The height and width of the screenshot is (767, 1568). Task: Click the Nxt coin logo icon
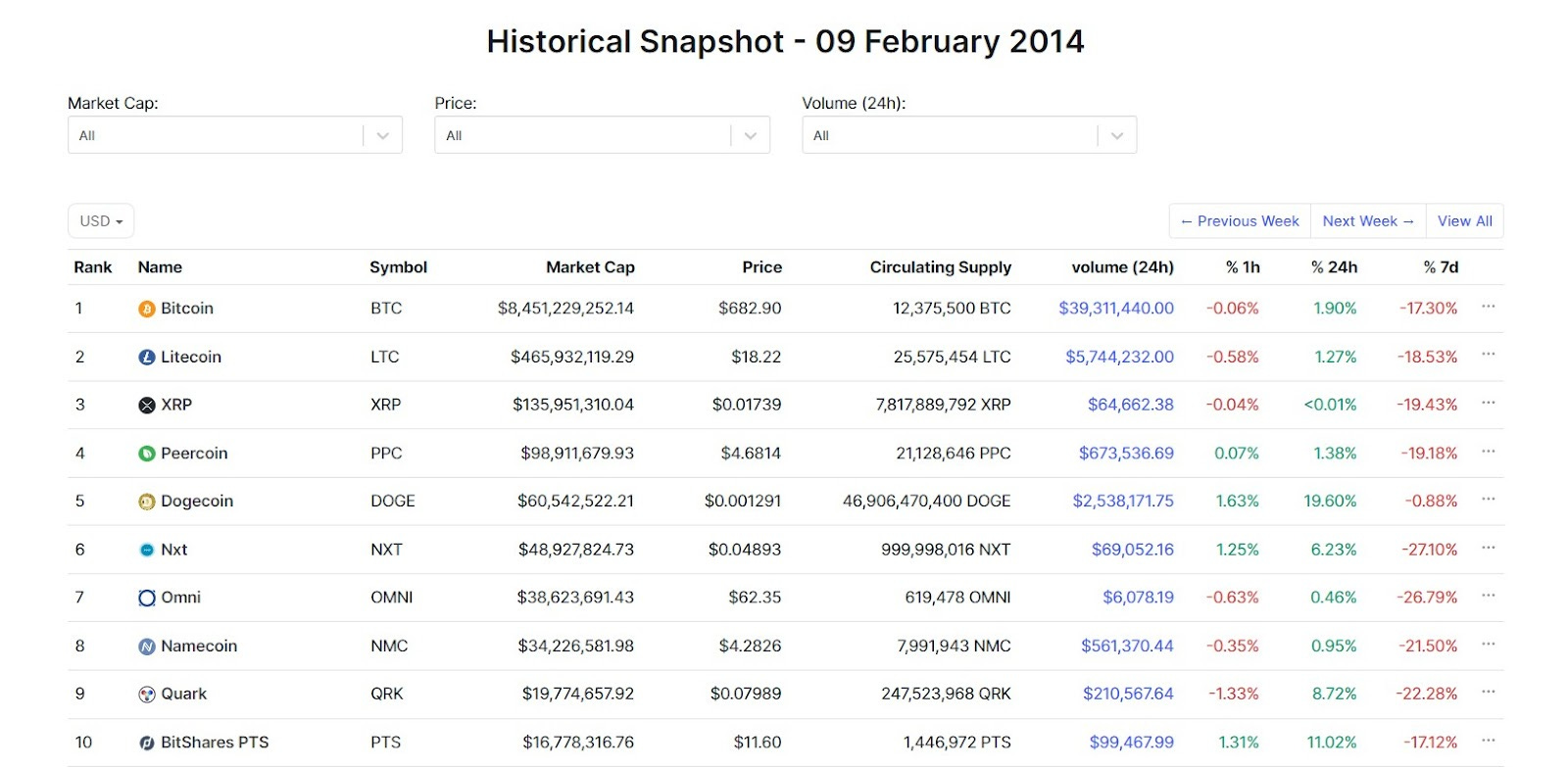pyautogui.click(x=147, y=551)
